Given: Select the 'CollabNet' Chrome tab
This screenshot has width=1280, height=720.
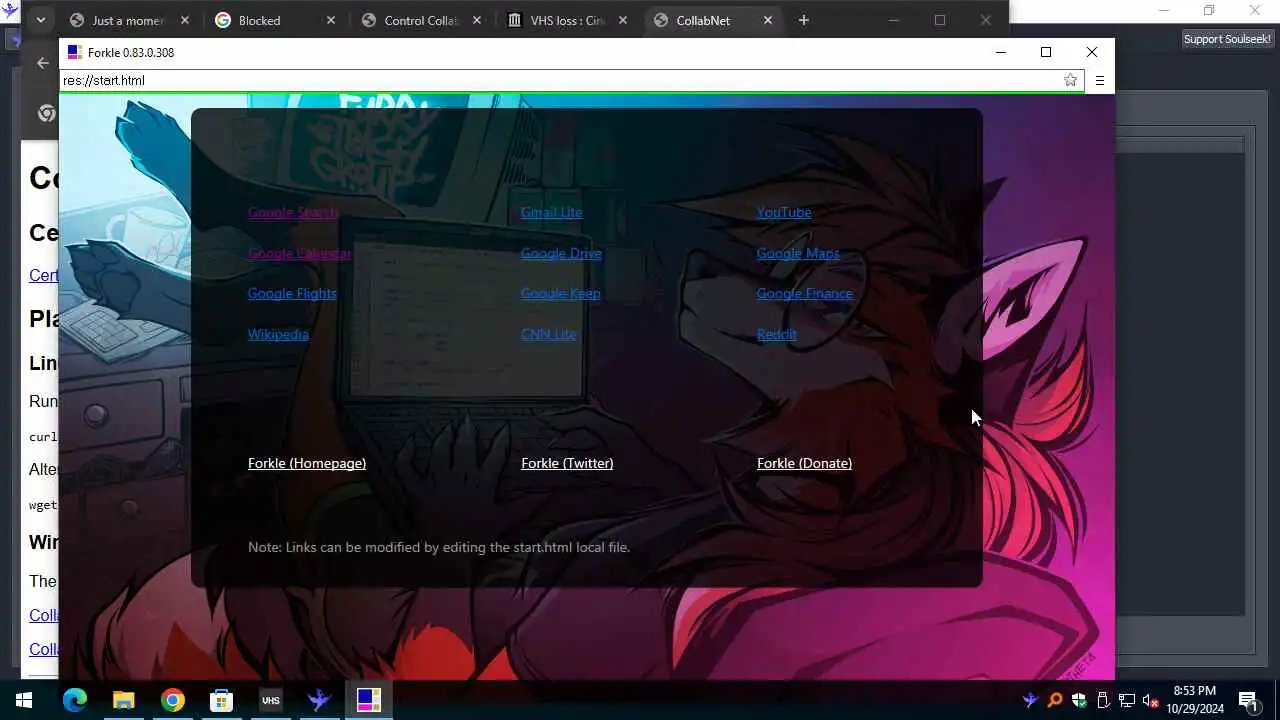Looking at the screenshot, I should click(x=703, y=20).
